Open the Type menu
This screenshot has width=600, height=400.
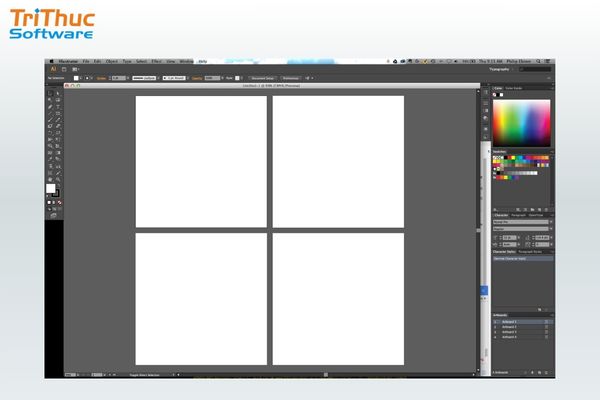[x=127, y=61]
